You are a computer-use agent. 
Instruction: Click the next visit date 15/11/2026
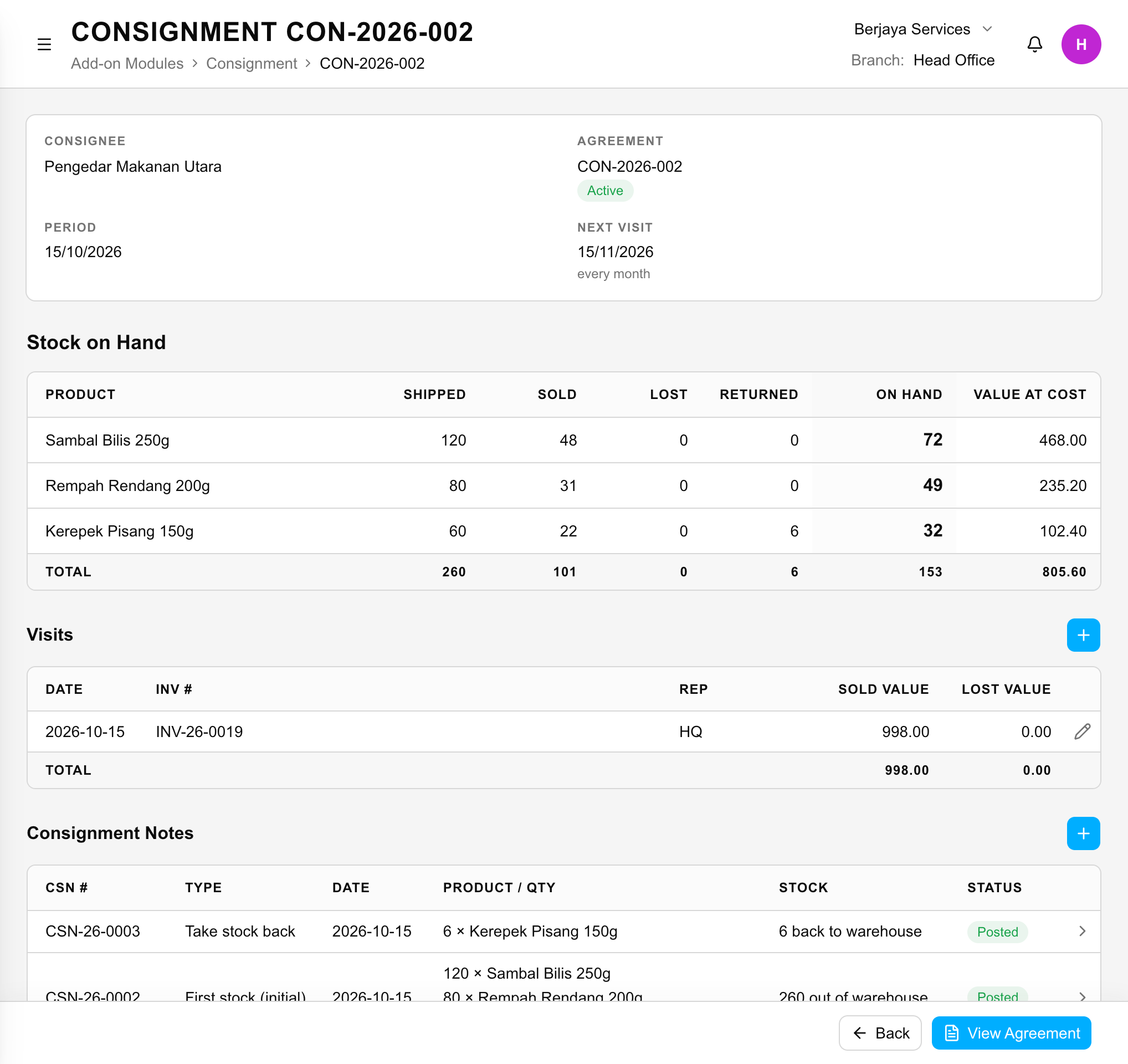click(615, 252)
